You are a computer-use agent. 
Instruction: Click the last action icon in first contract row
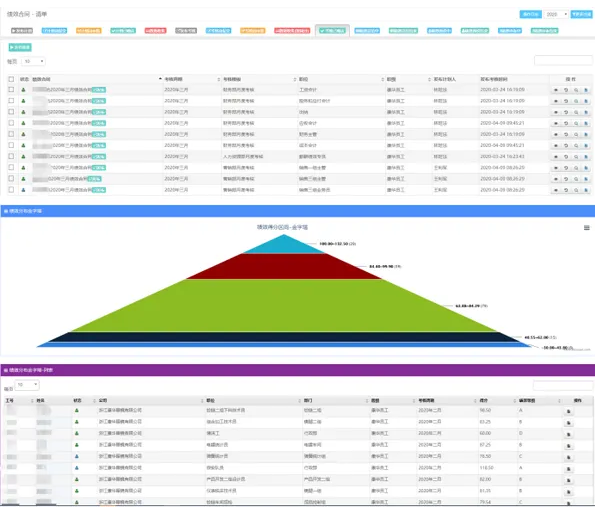pos(586,89)
